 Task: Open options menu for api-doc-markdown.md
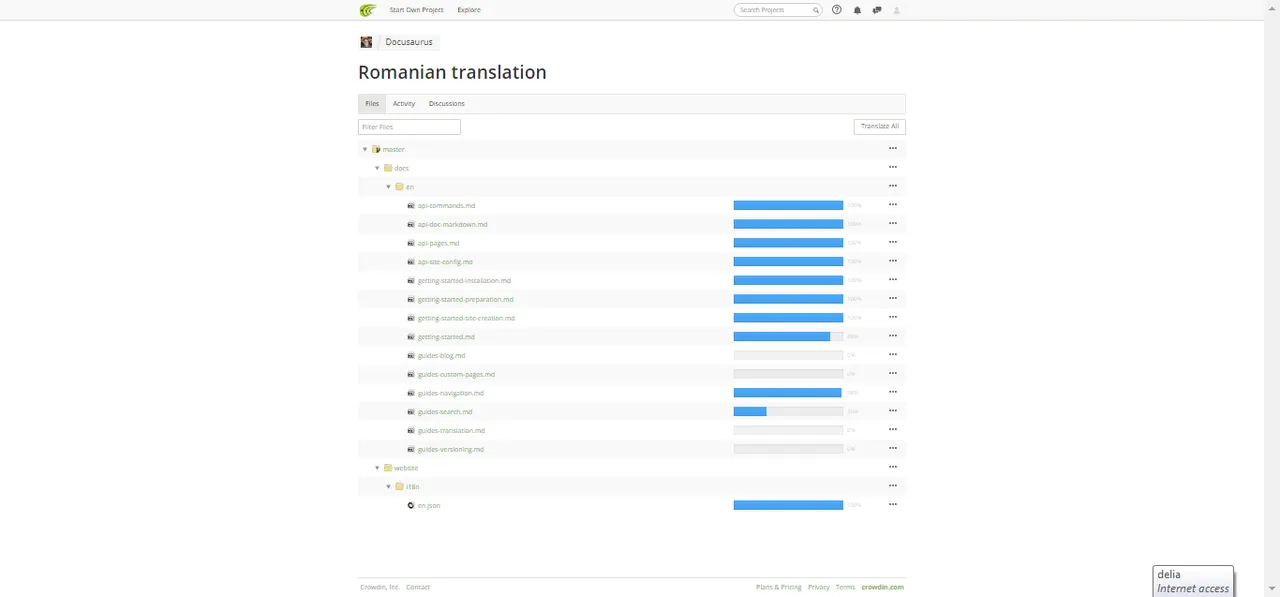(x=893, y=223)
